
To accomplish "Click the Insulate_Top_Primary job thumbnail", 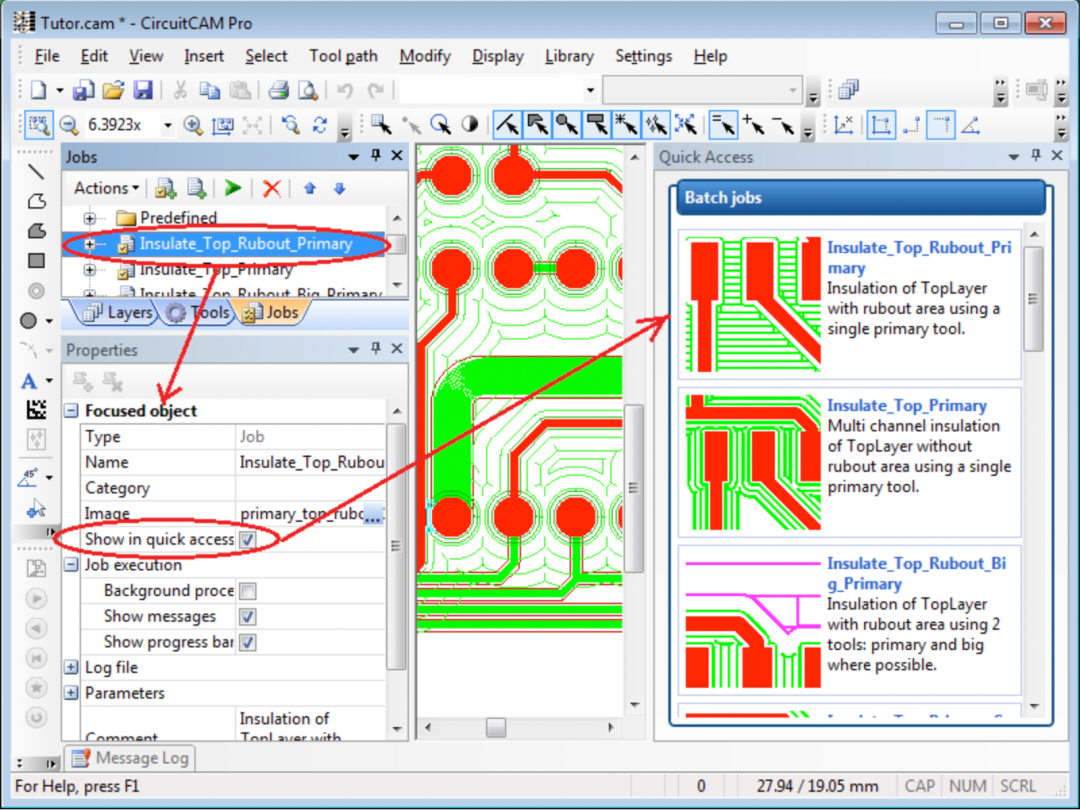I will [753, 462].
